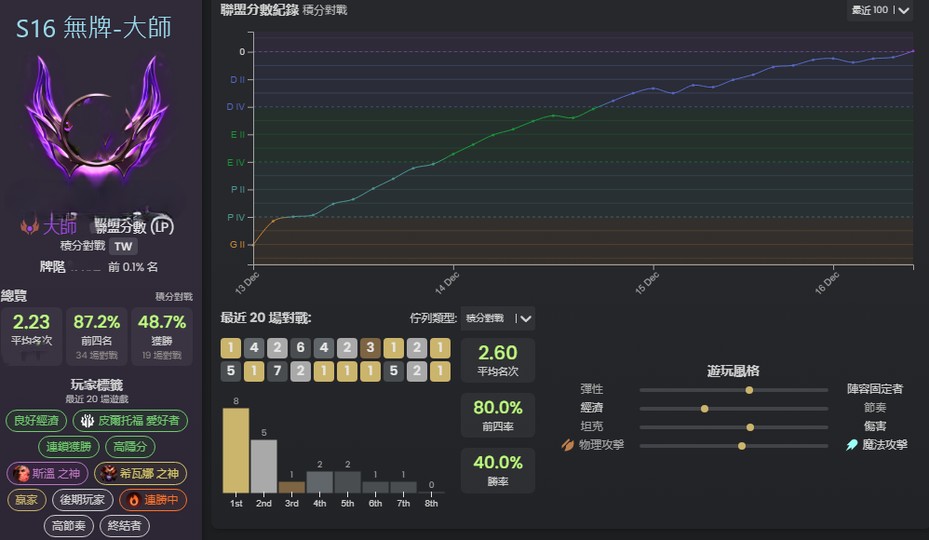The image size is (929, 540).
Task: Click the small Master tier icon beside 大師
Action: (29, 226)
